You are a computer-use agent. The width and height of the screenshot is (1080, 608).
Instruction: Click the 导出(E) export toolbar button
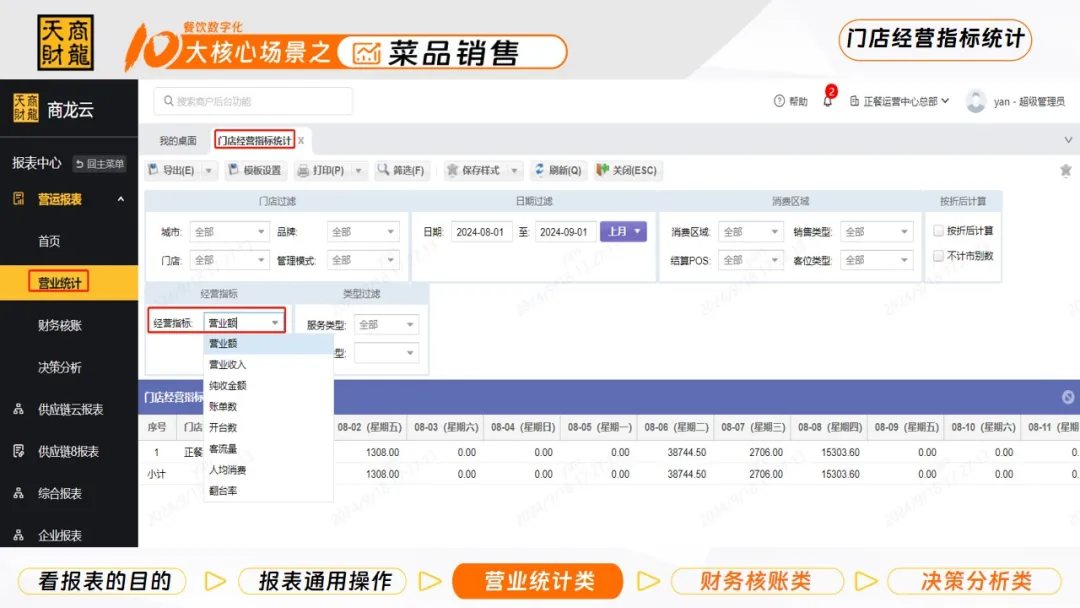172,170
